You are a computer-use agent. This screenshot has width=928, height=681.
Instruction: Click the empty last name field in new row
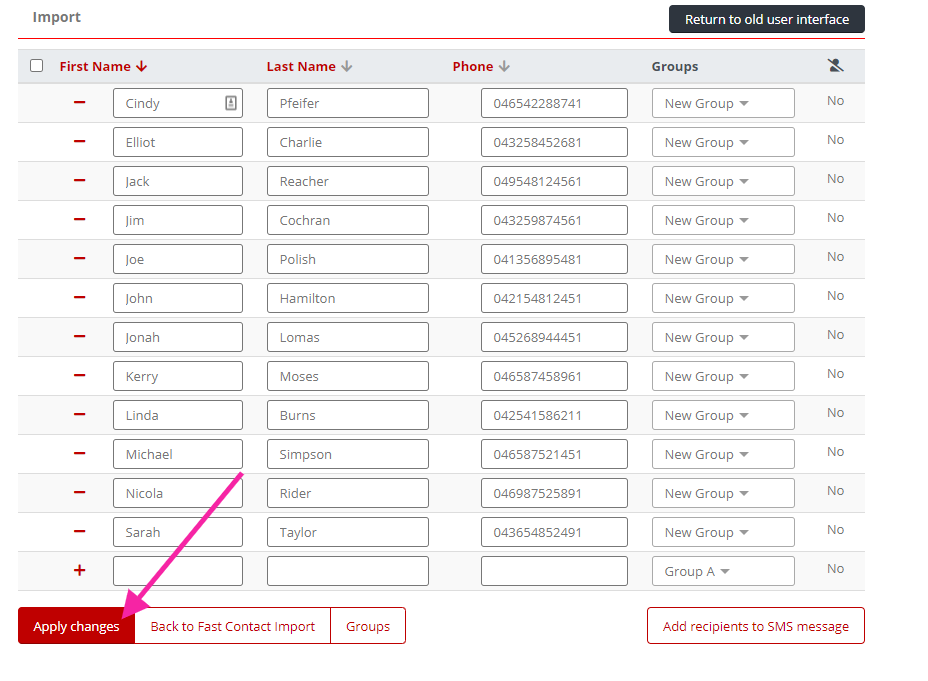pos(347,572)
